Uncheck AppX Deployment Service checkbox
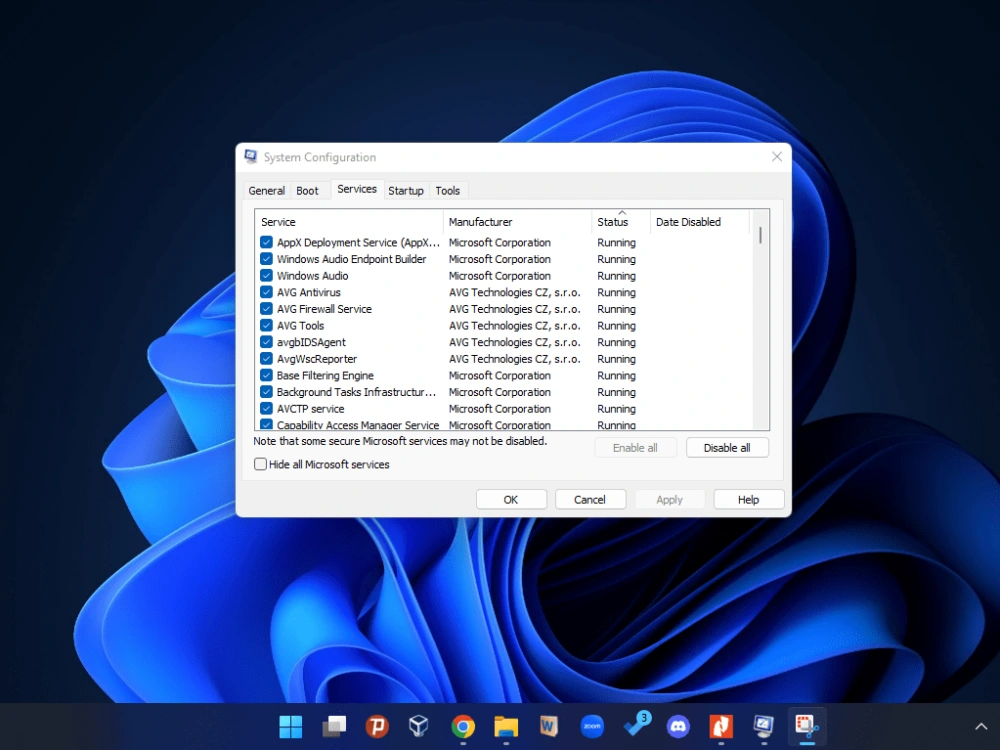The image size is (1000, 750). 266,242
